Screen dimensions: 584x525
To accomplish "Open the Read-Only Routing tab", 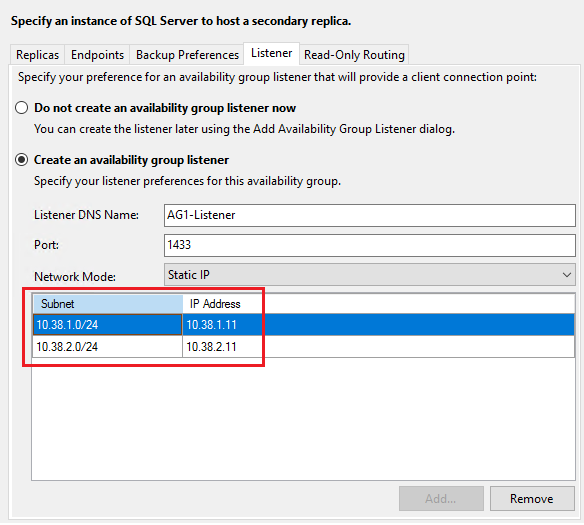I will tap(354, 55).
